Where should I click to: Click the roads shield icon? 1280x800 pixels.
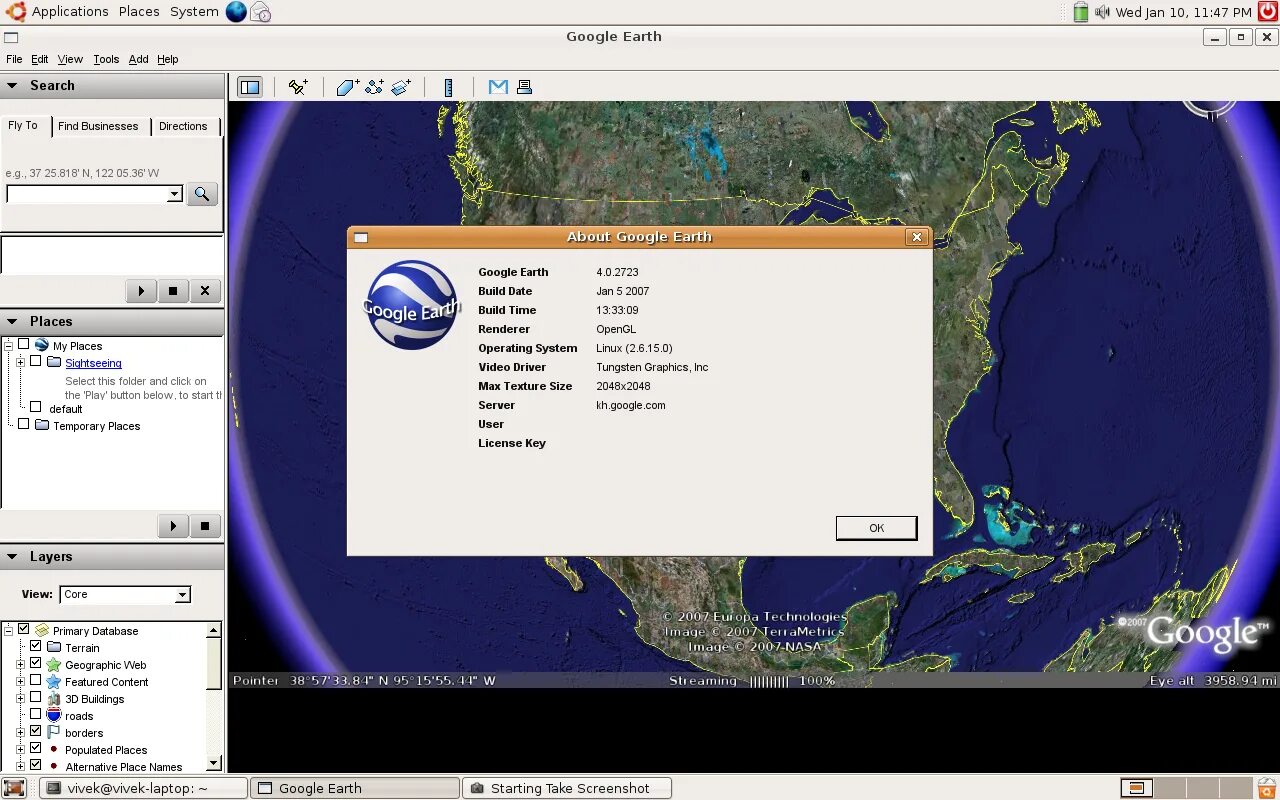tap(54, 715)
